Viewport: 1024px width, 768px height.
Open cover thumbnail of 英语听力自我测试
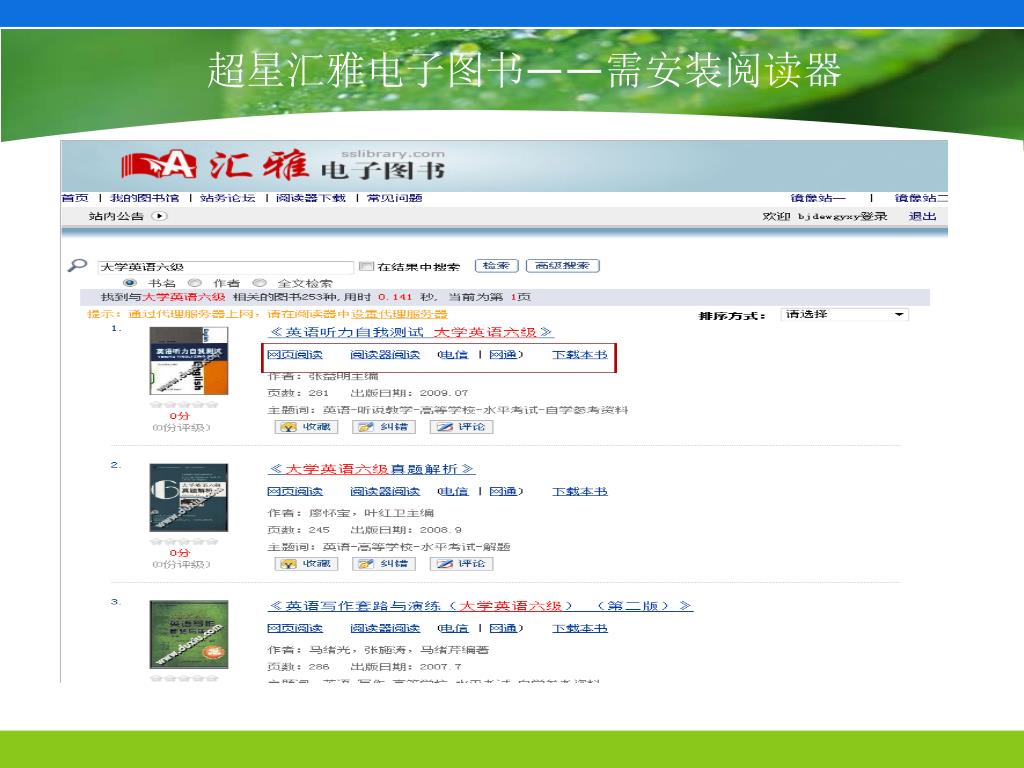[x=189, y=361]
